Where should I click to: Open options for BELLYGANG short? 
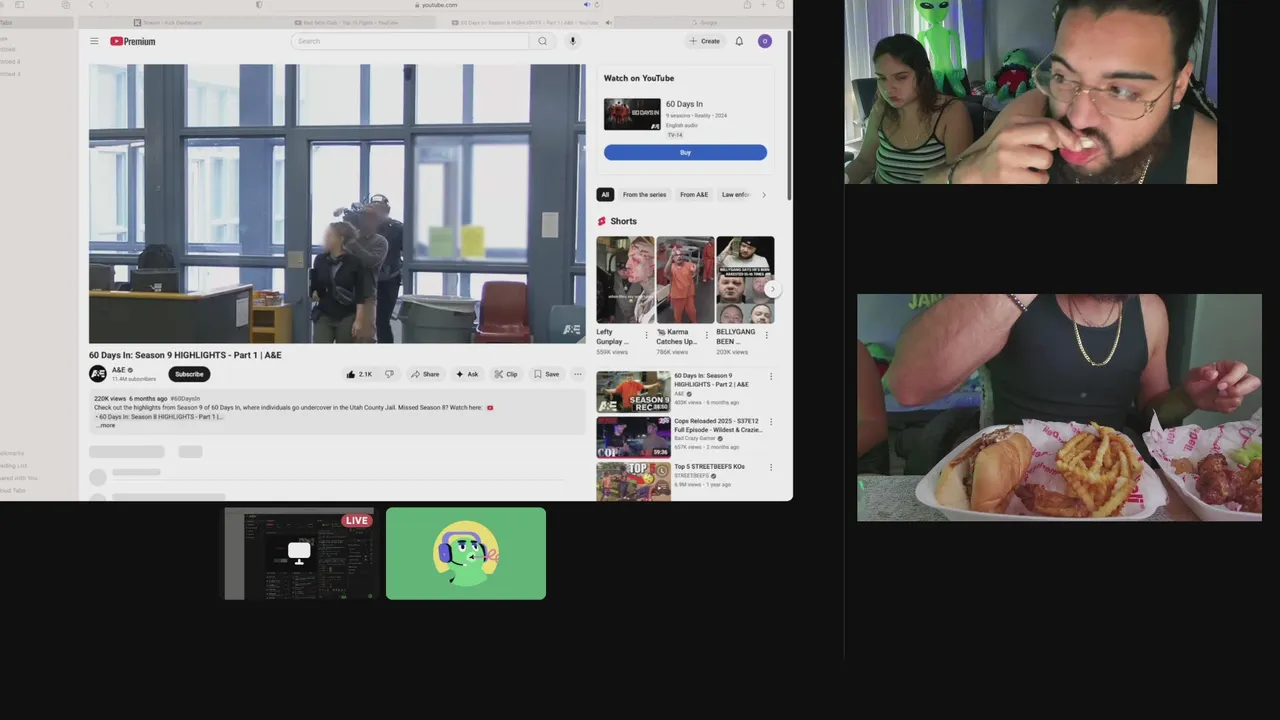[x=766, y=335]
